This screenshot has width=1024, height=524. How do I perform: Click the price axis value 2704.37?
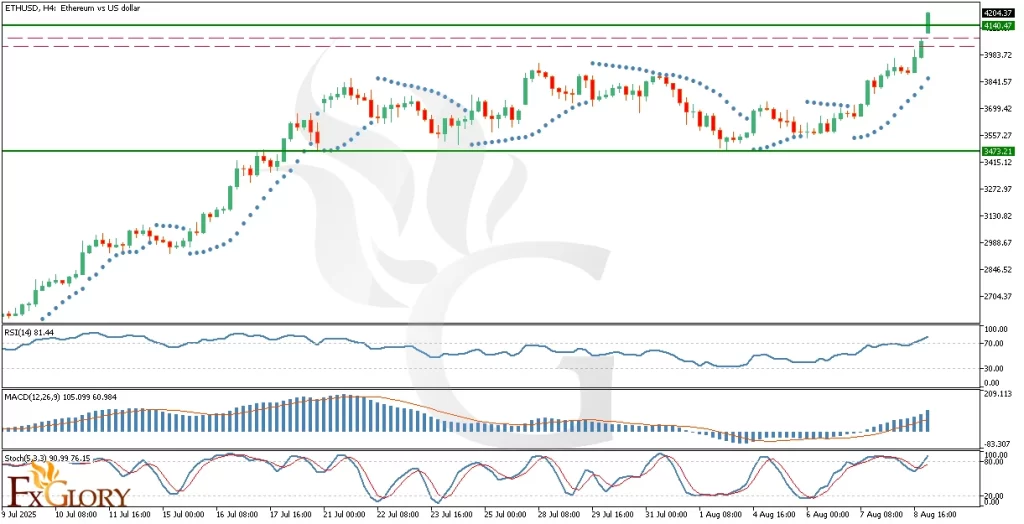(999, 296)
